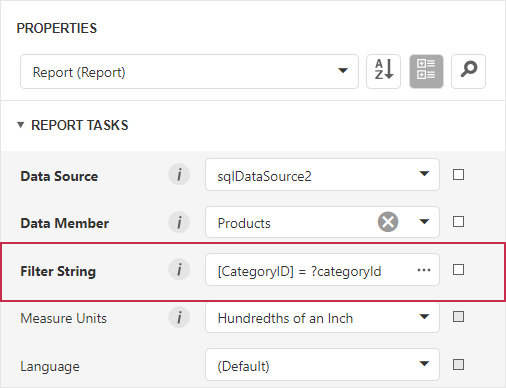This screenshot has width=506, height=388.
Task: Toggle the square marker beside Data Source
Action: coord(458,174)
